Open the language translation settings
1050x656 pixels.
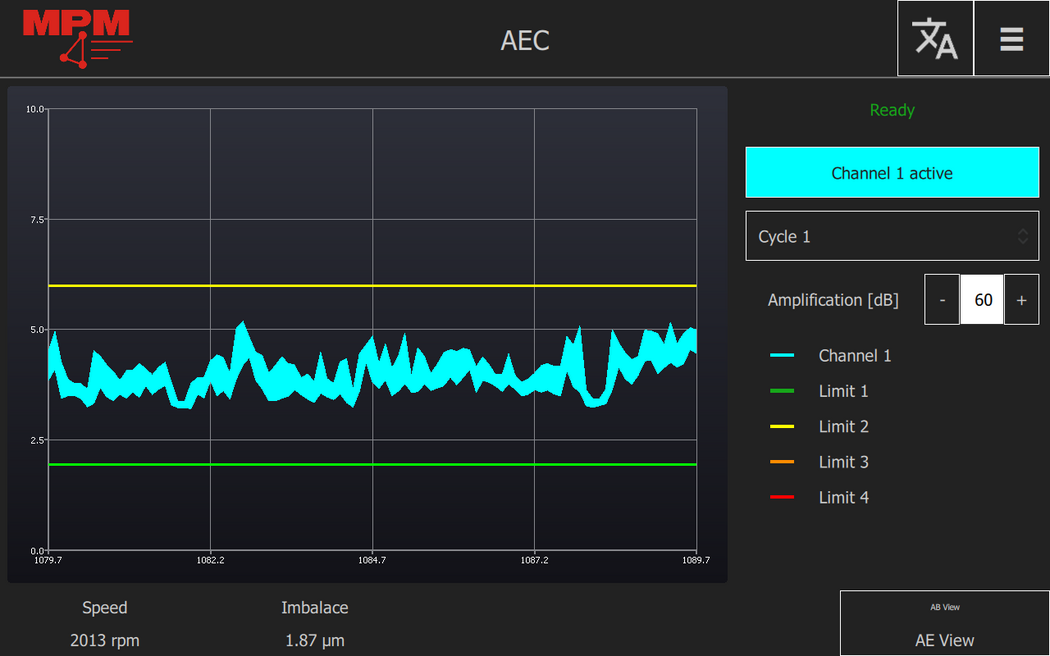935,38
